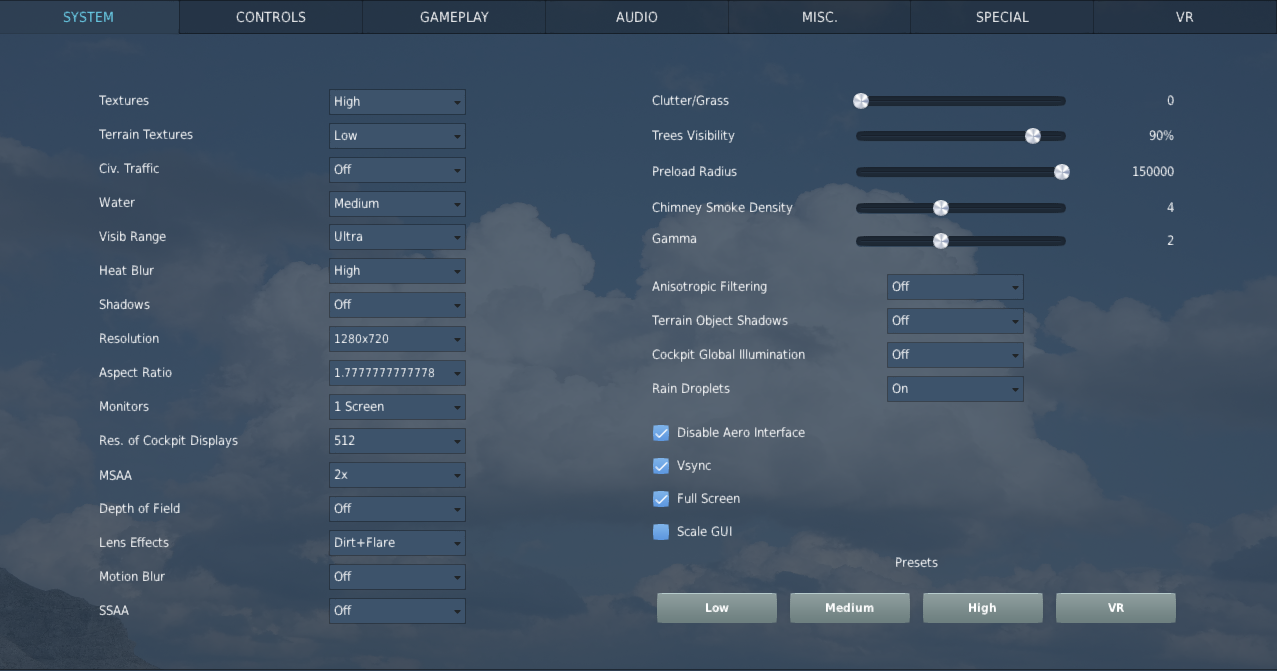Expand the Anisotropic Filtering dropdown

(x=955, y=287)
